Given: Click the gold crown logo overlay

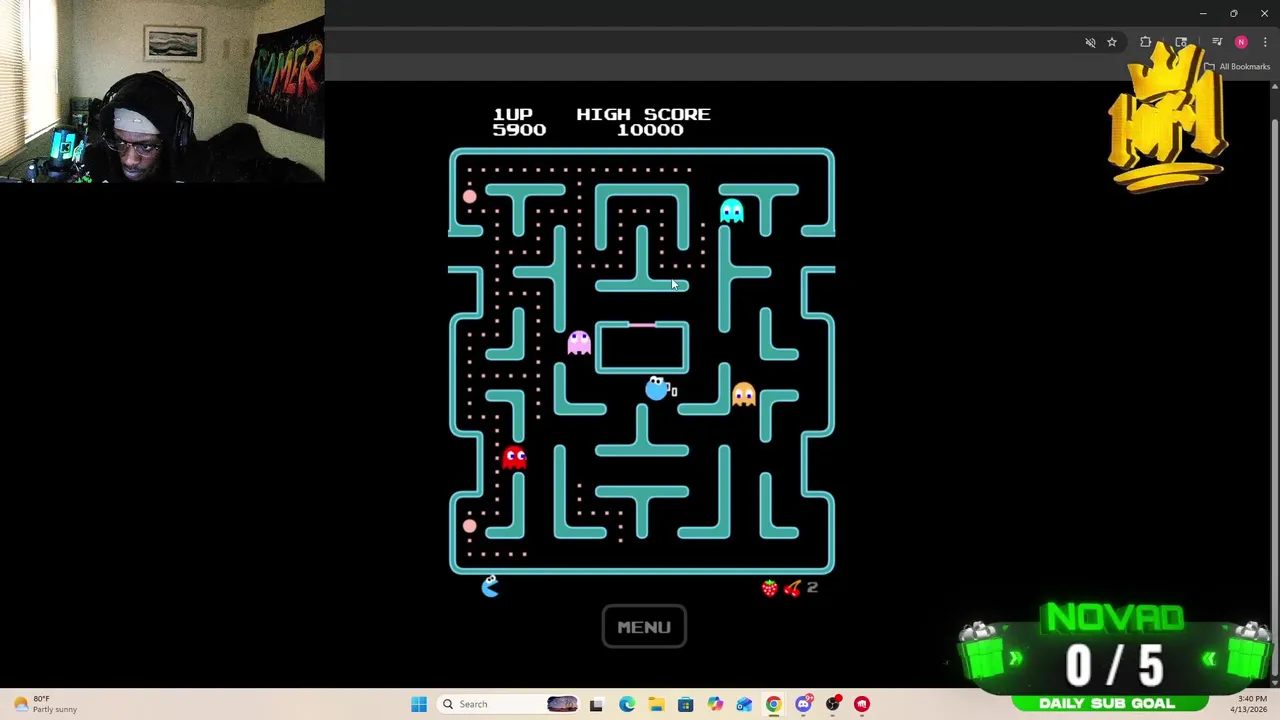Looking at the screenshot, I should coord(1167,115).
